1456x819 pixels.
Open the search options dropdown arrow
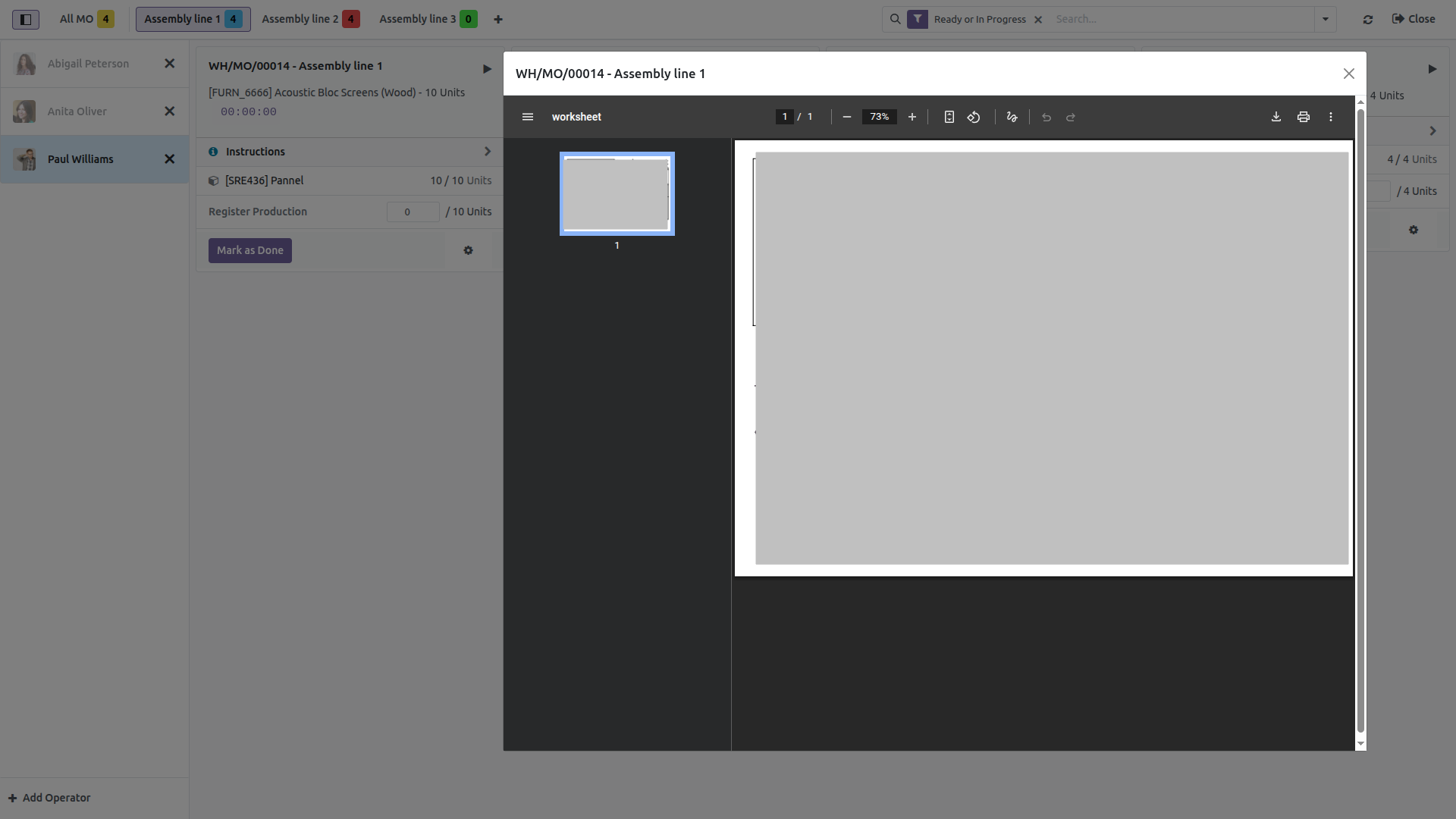[1326, 19]
